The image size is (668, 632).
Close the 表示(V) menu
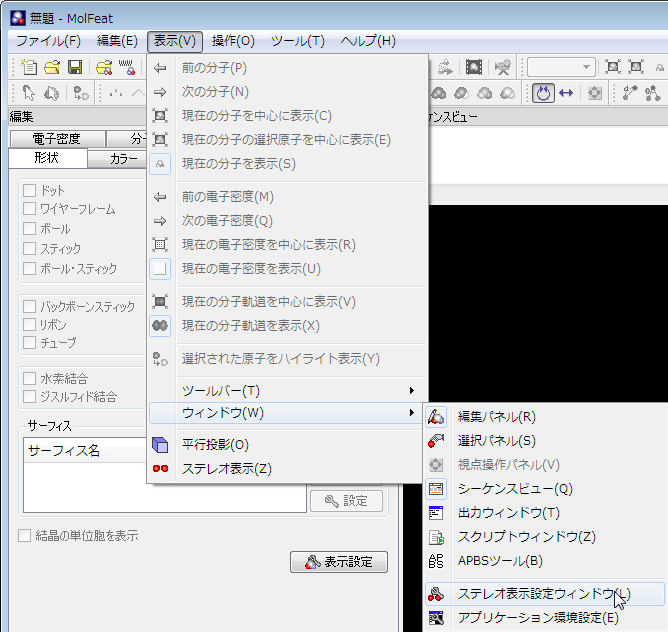pos(175,41)
